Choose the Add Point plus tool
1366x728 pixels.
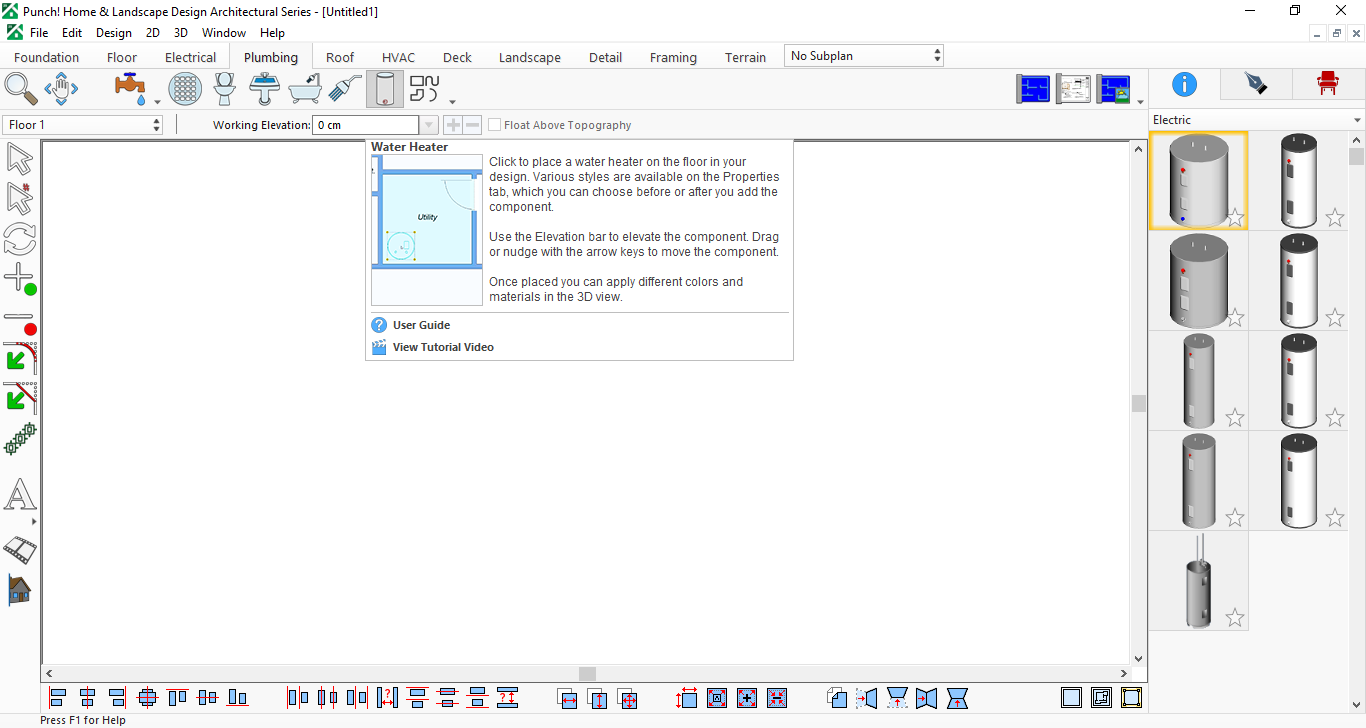(20, 279)
